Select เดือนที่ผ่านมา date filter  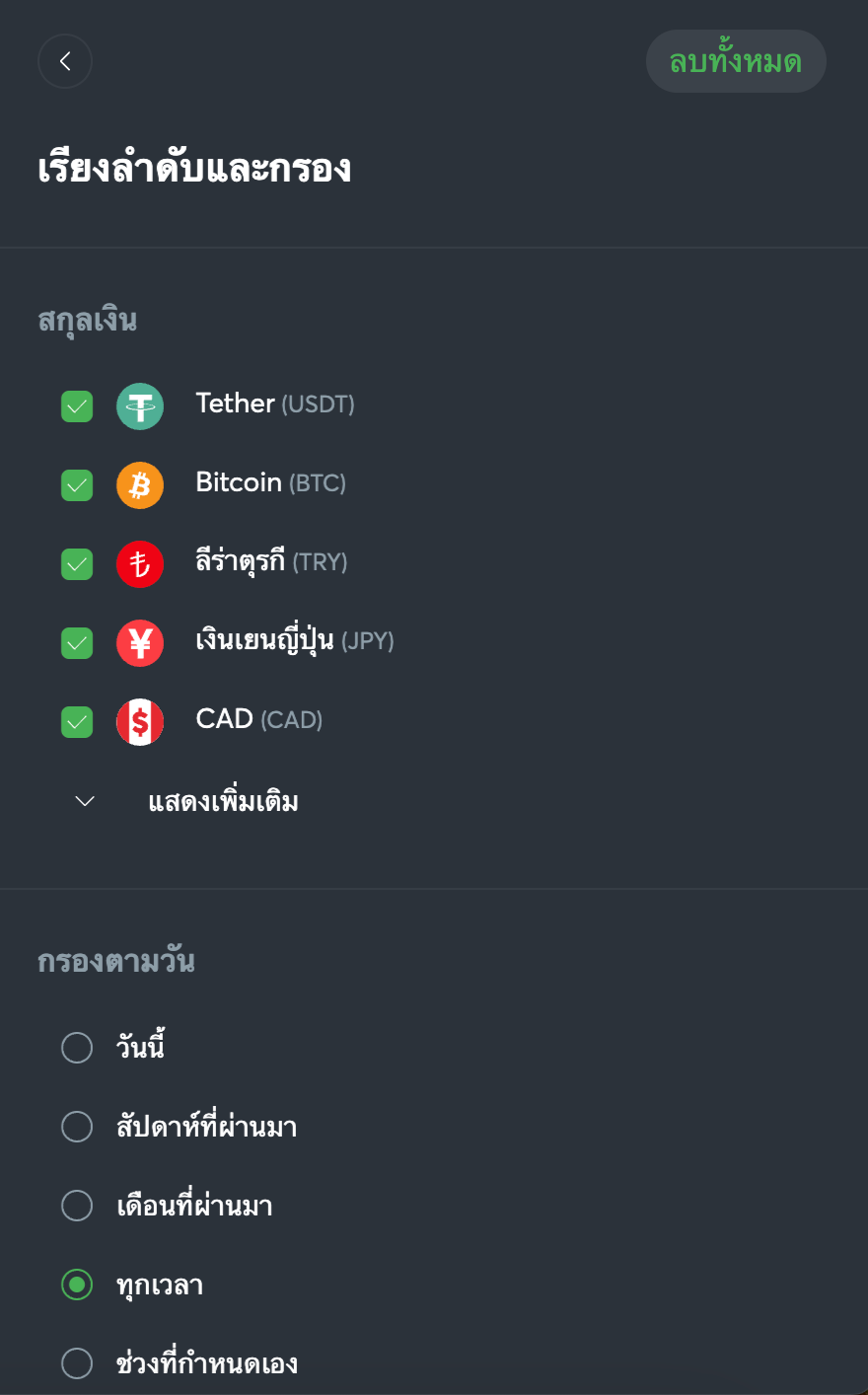77,1205
